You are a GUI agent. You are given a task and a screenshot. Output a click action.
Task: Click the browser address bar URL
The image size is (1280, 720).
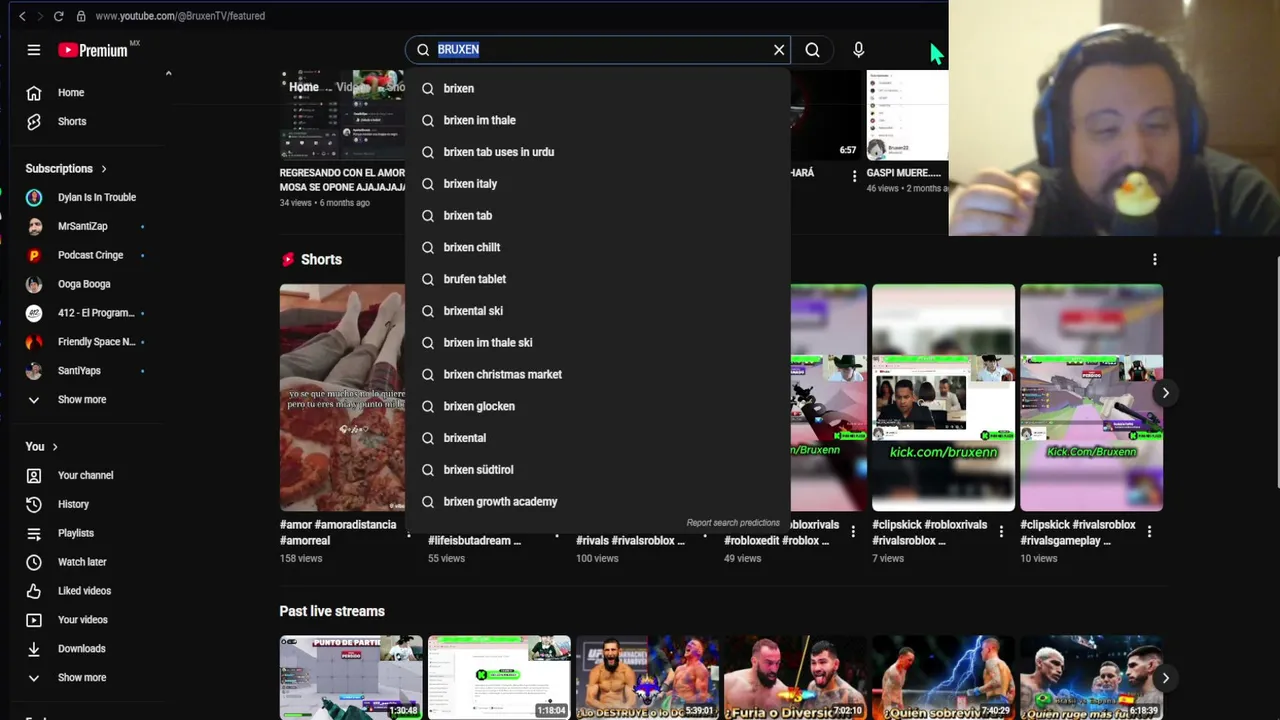pos(180,16)
